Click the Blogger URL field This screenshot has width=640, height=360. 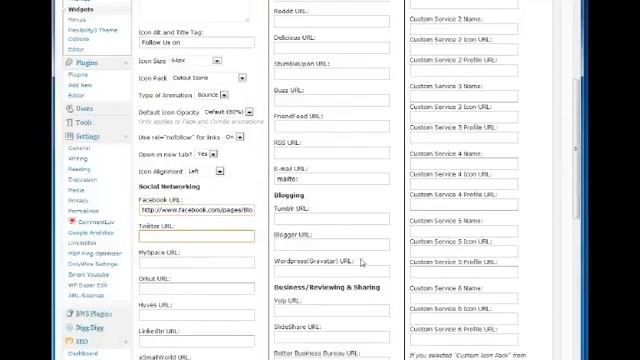tap(332, 245)
